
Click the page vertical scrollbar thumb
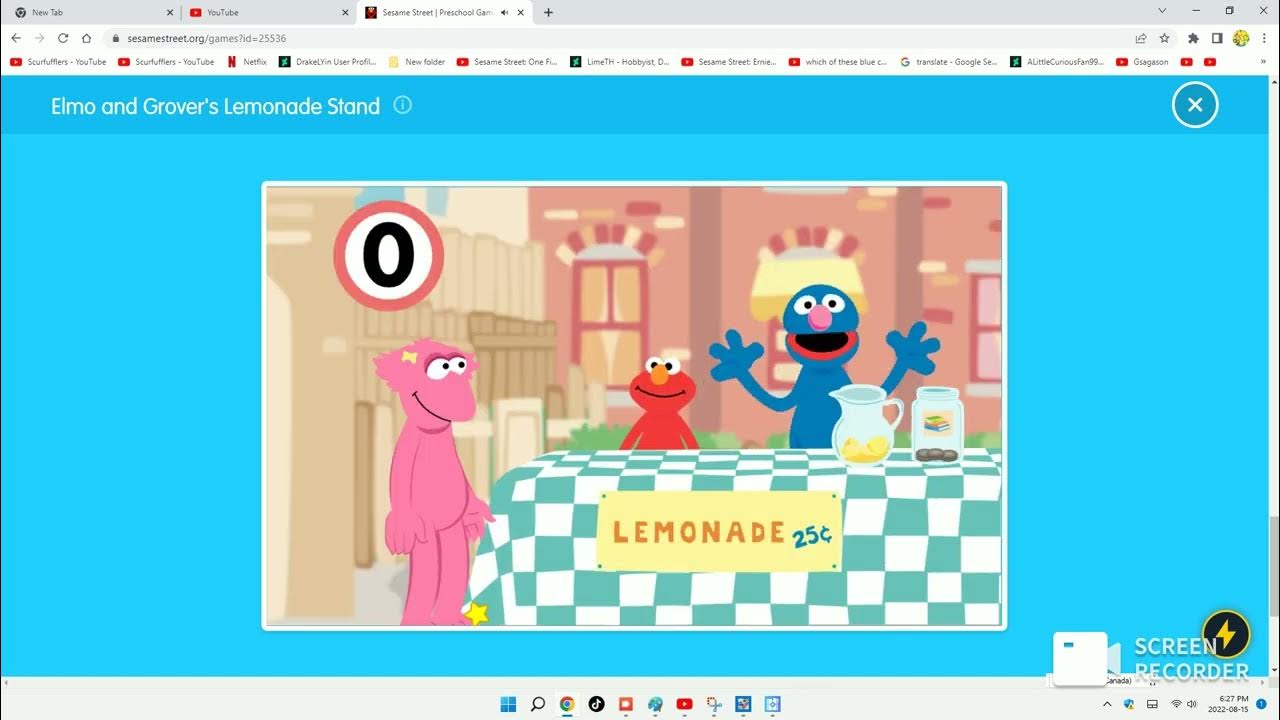(1273, 566)
